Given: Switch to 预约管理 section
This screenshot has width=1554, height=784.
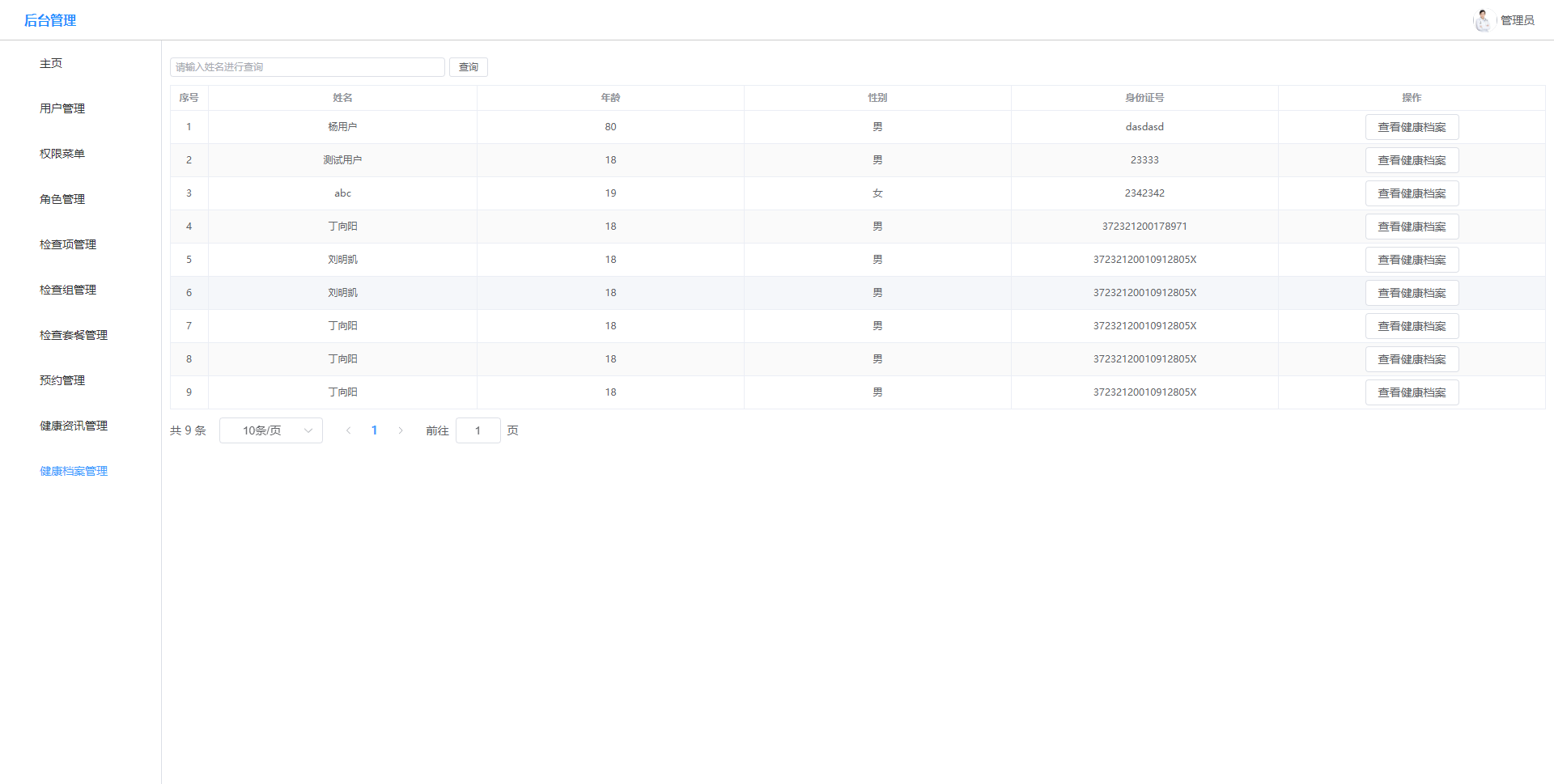Looking at the screenshot, I should pos(62,380).
